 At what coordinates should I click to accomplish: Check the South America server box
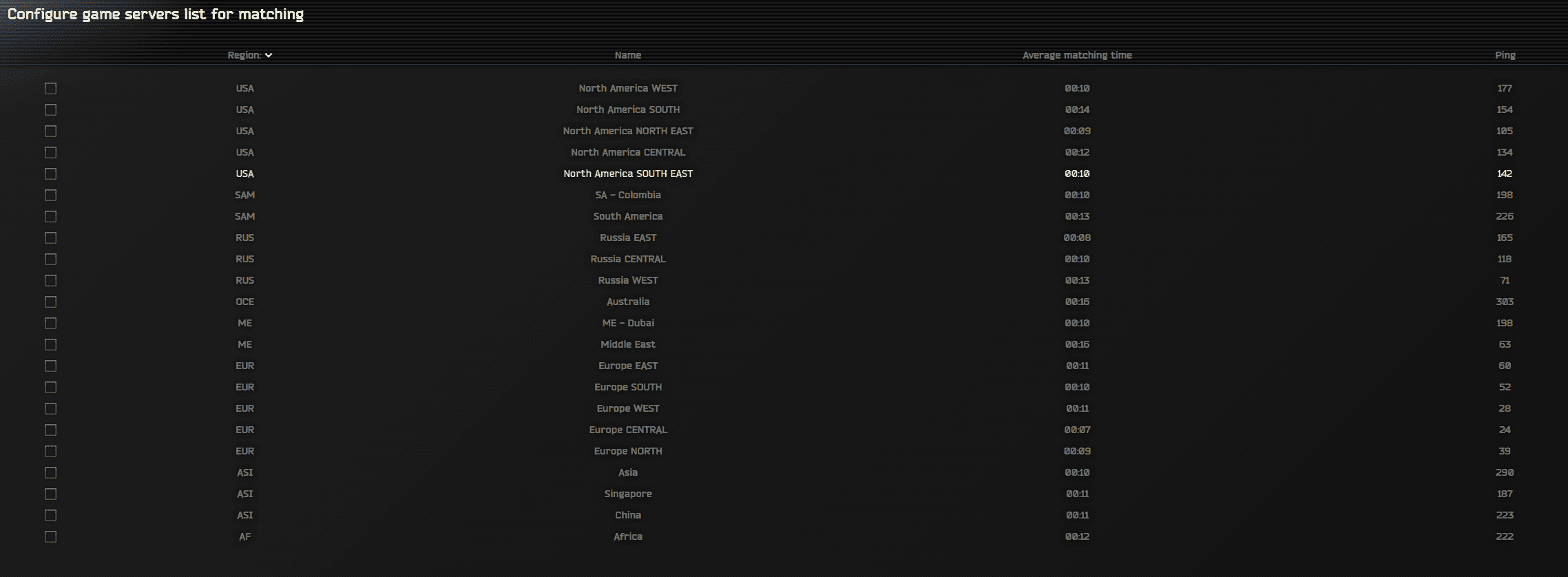[x=50, y=216]
